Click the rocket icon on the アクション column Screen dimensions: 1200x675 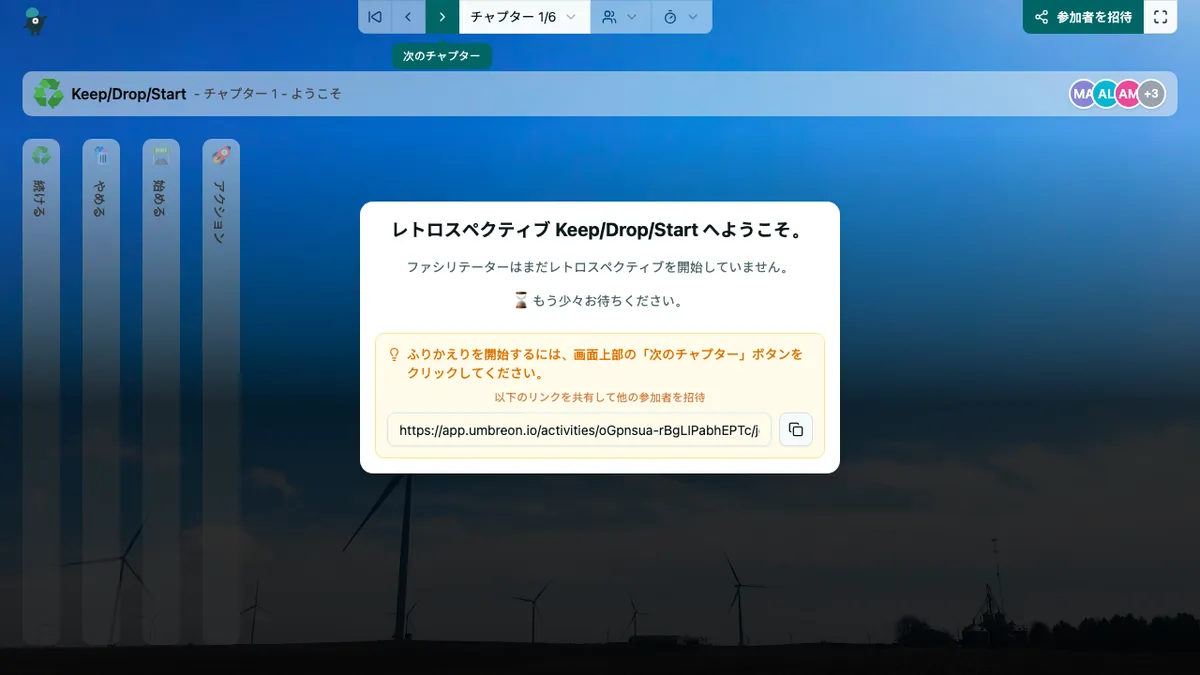click(221, 154)
